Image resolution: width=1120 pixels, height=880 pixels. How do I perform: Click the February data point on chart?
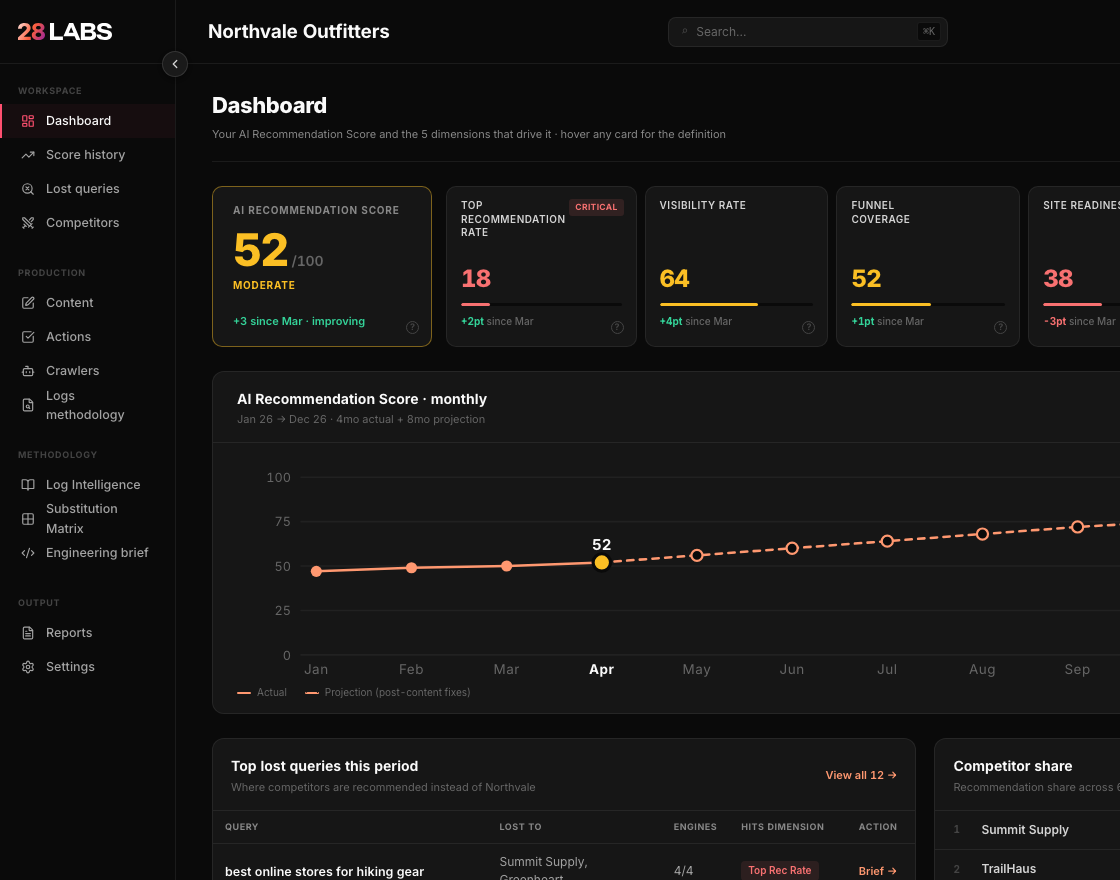411,568
